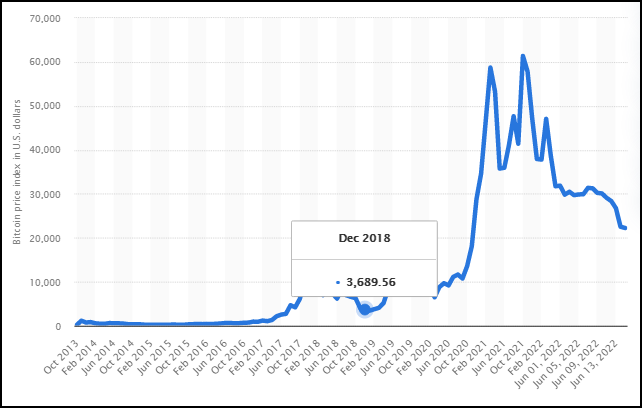The height and width of the screenshot is (408, 642).
Task: Click the 30,000 y-axis label
Action: click(x=45, y=194)
